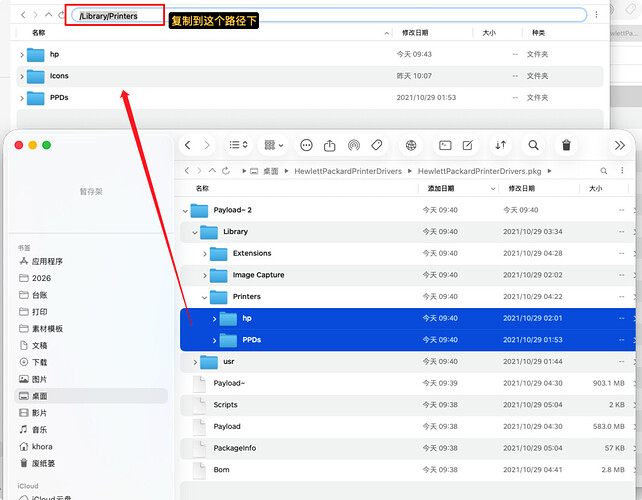
Task: Show more toolbar items with double chevron
Action: point(619,145)
